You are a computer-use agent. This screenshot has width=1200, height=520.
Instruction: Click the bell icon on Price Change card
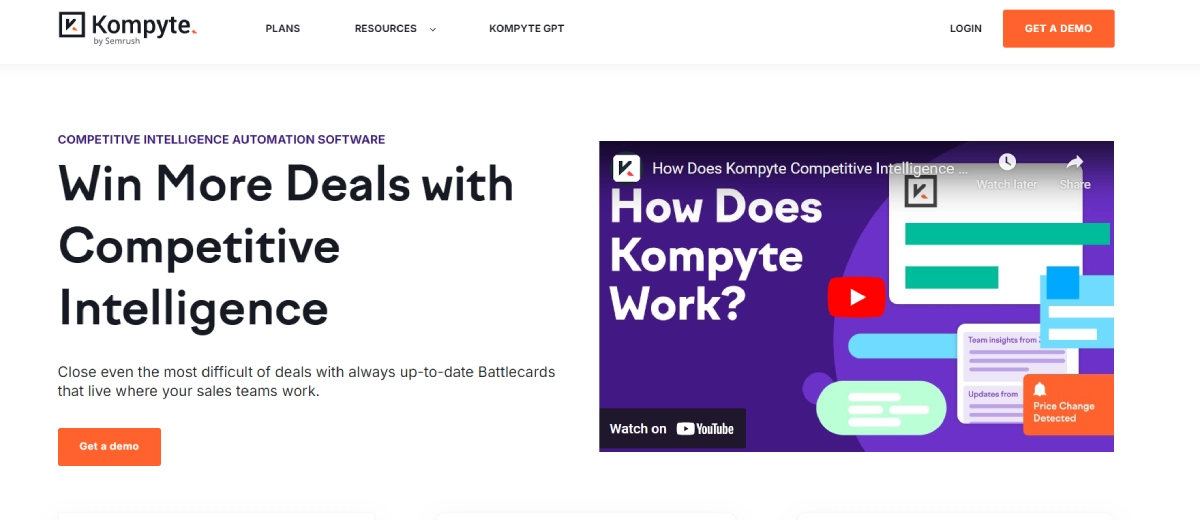[x=1040, y=389]
